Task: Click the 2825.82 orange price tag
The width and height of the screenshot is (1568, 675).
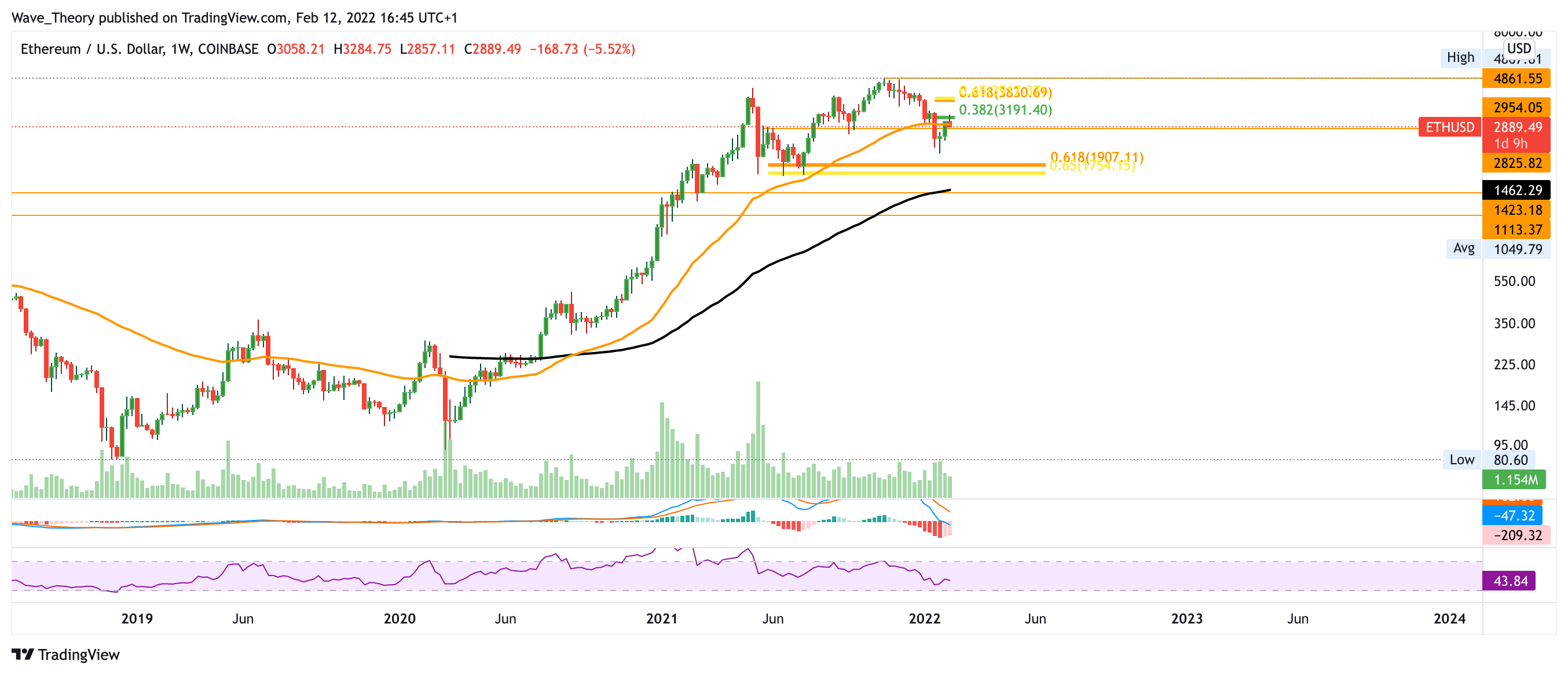Action: coord(1517,163)
